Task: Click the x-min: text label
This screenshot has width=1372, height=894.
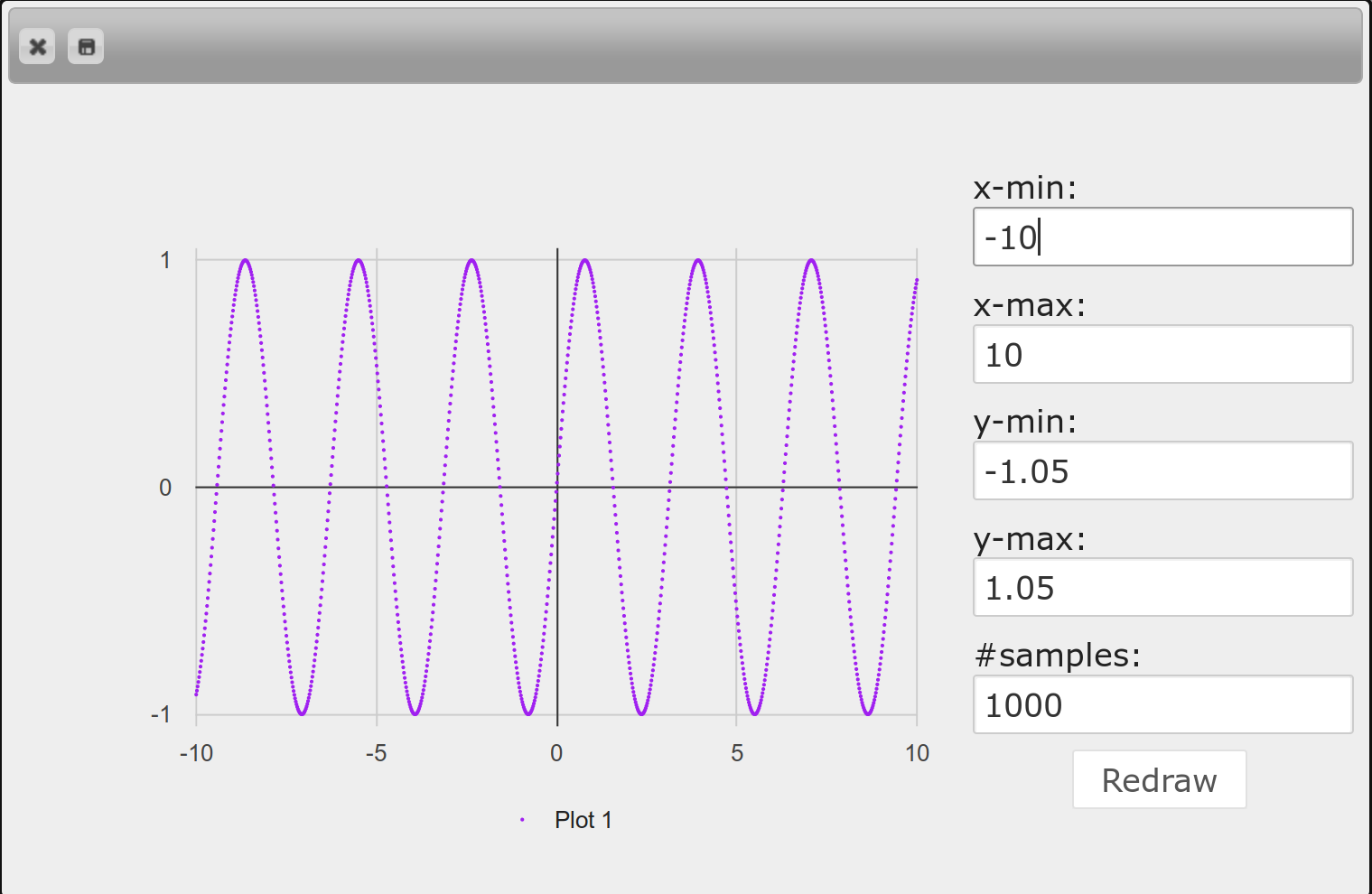Action: (1024, 188)
